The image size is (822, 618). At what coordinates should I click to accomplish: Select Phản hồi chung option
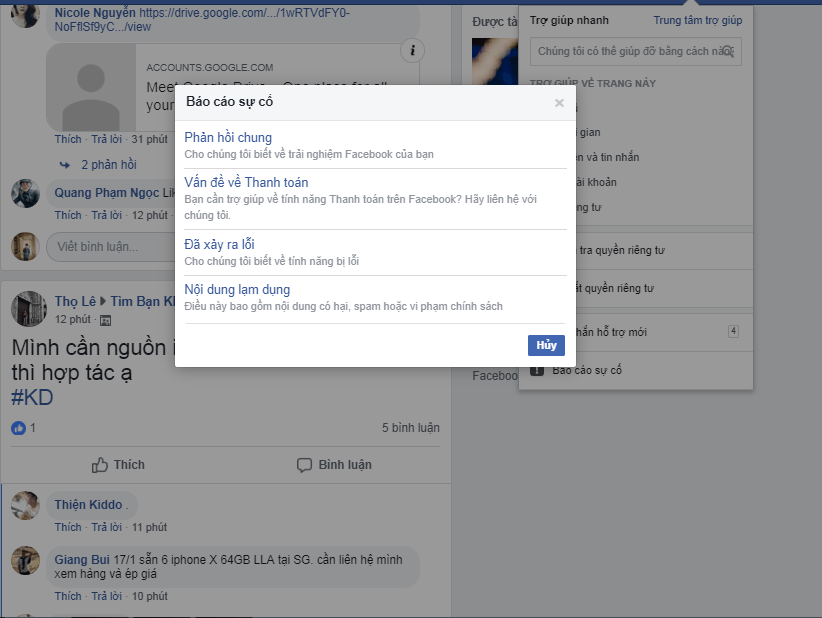click(x=228, y=138)
